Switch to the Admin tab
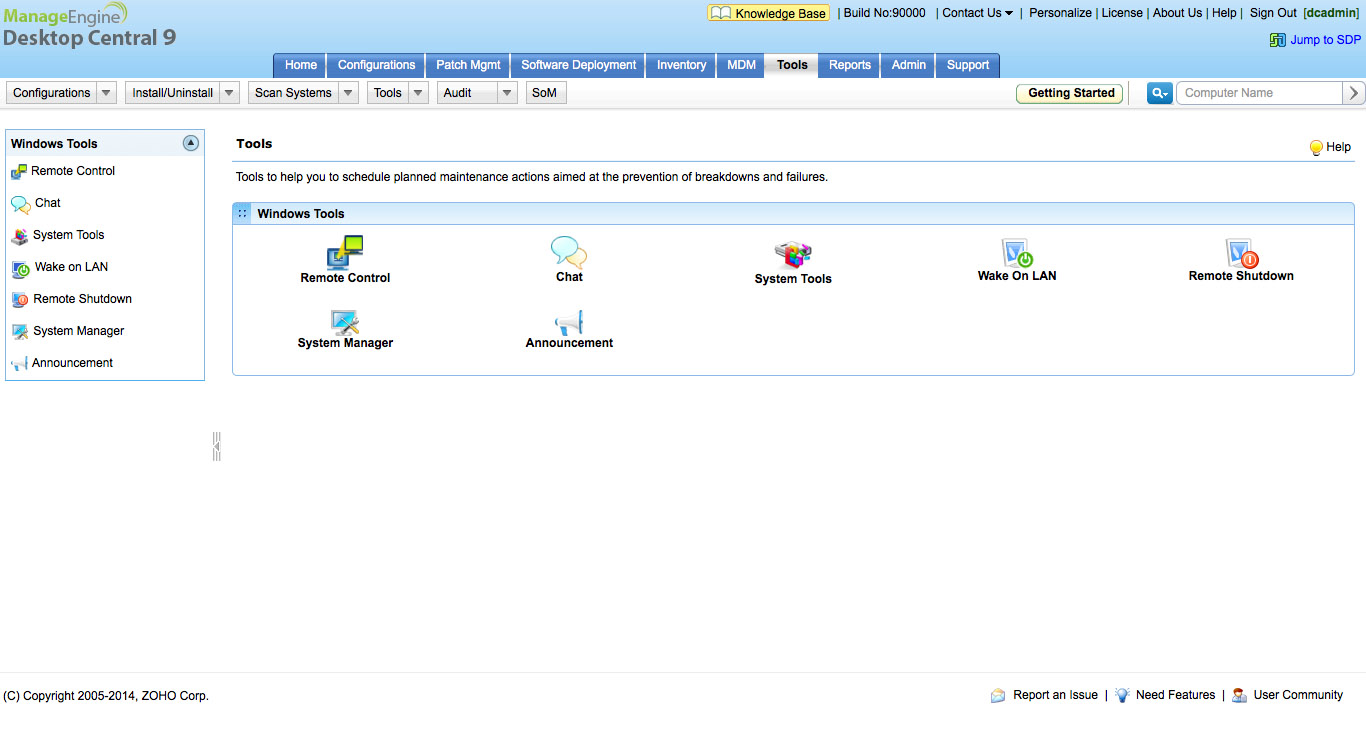Image resolution: width=1366 pixels, height=734 pixels. (x=909, y=65)
